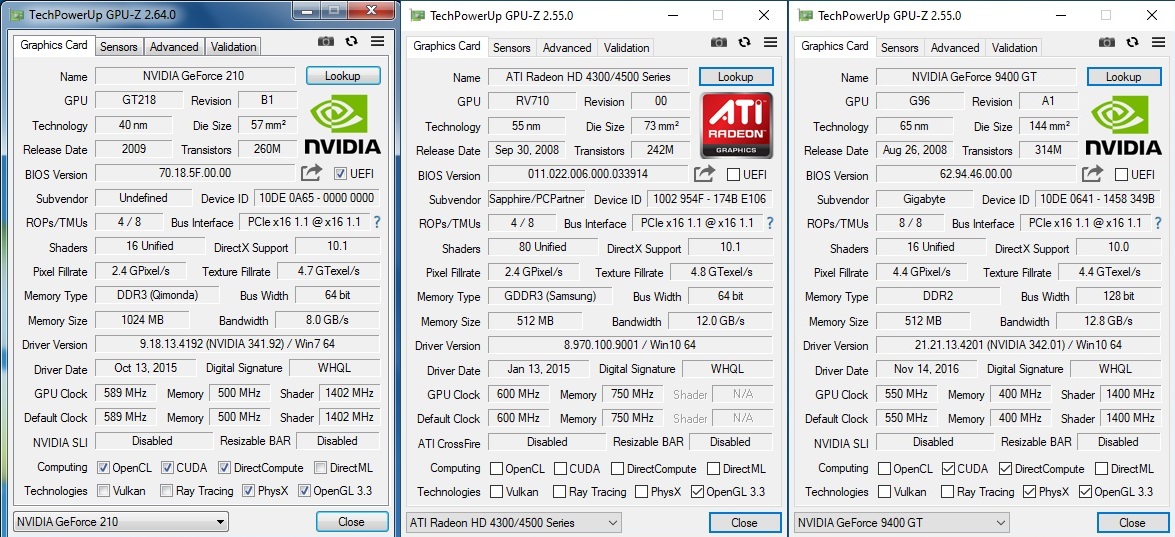The image size is (1175, 537).
Task: Click the GPU-Z title bar icon of the Radeon window
Action: (x=417, y=16)
